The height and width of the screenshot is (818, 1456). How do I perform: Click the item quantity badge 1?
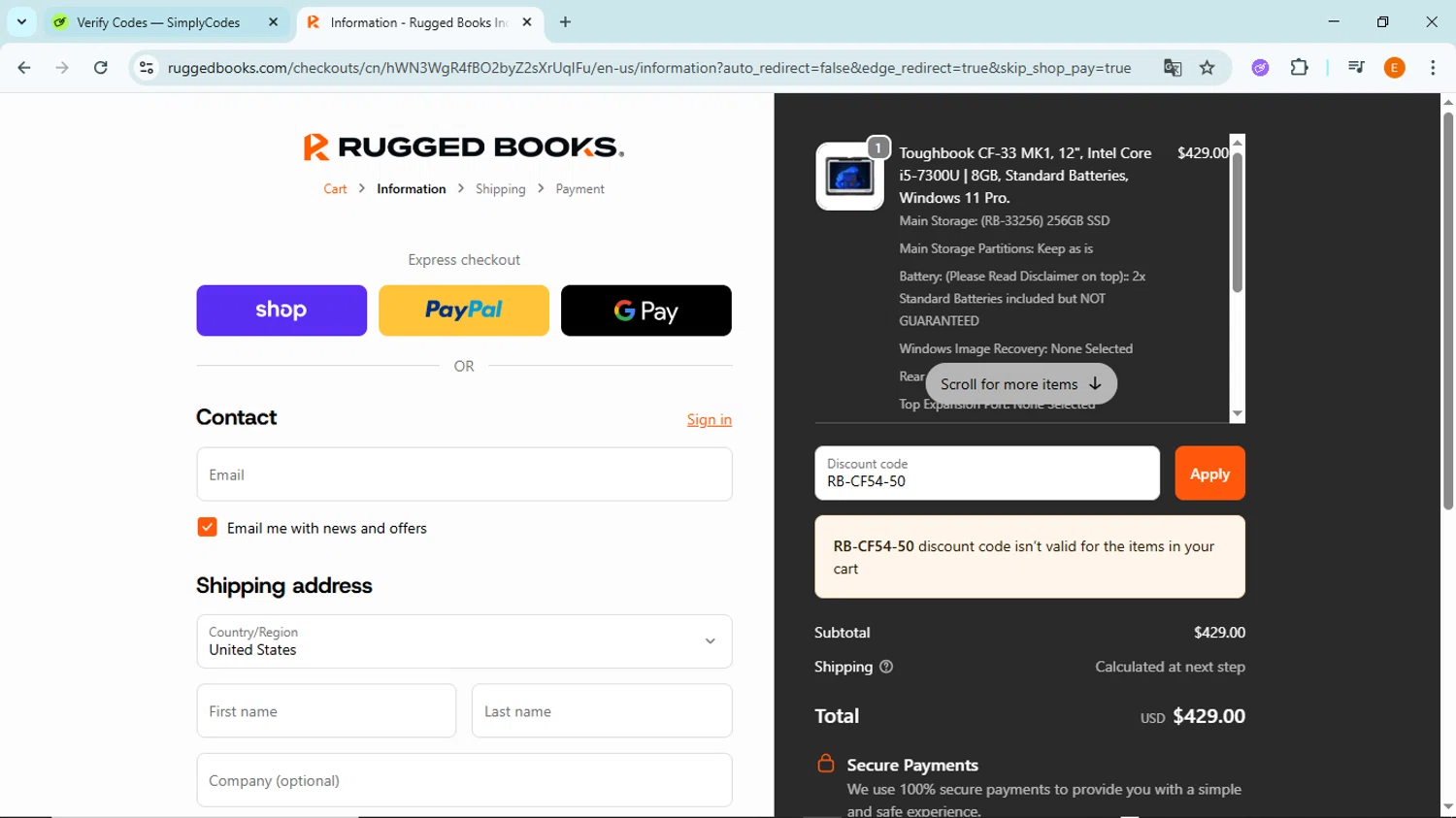(x=877, y=147)
